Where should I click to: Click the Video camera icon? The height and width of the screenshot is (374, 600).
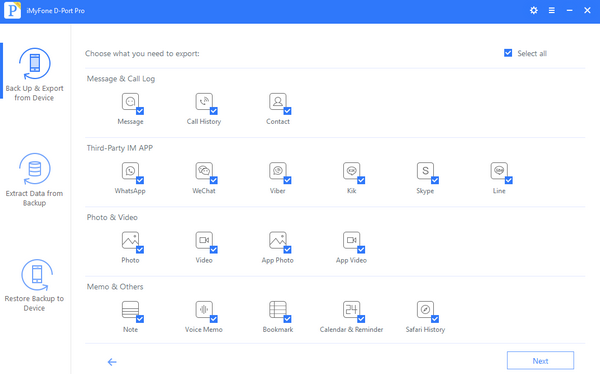coord(204,240)
